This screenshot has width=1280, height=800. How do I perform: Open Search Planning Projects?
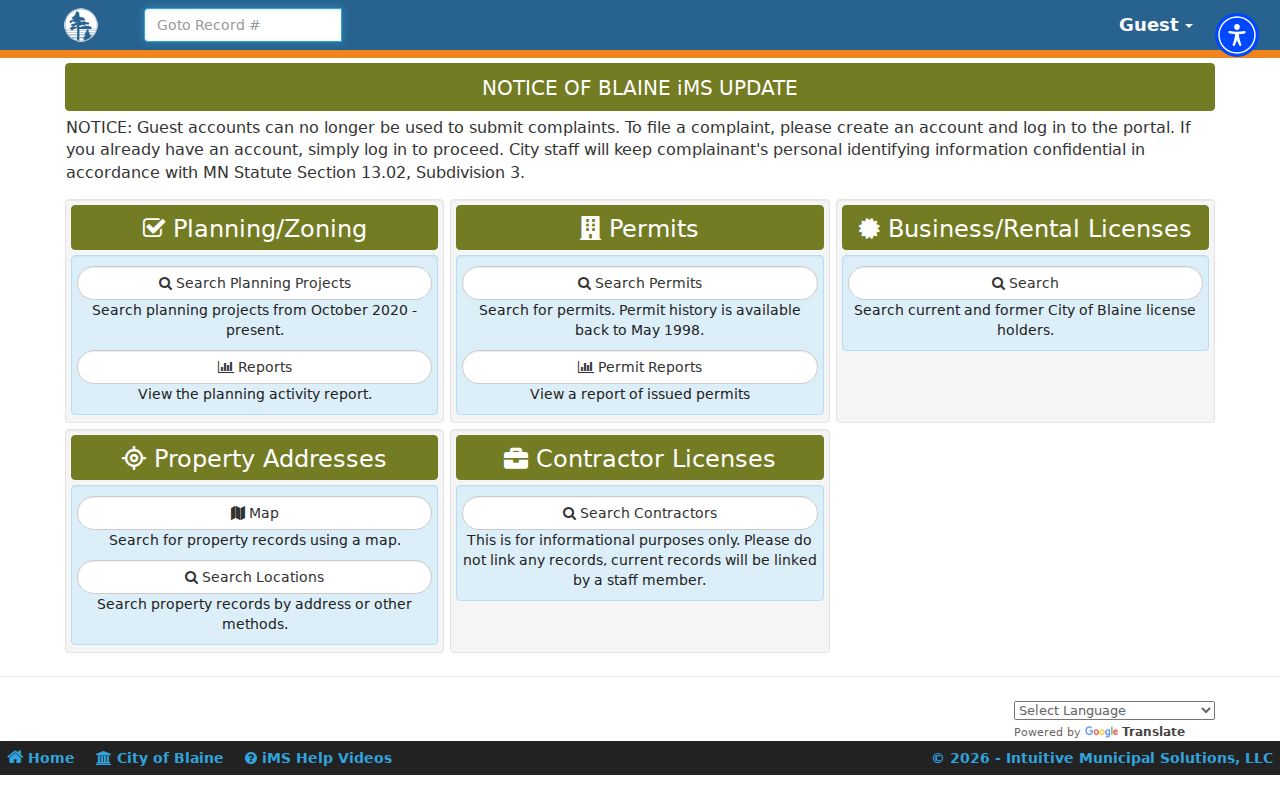coord(254,283)
